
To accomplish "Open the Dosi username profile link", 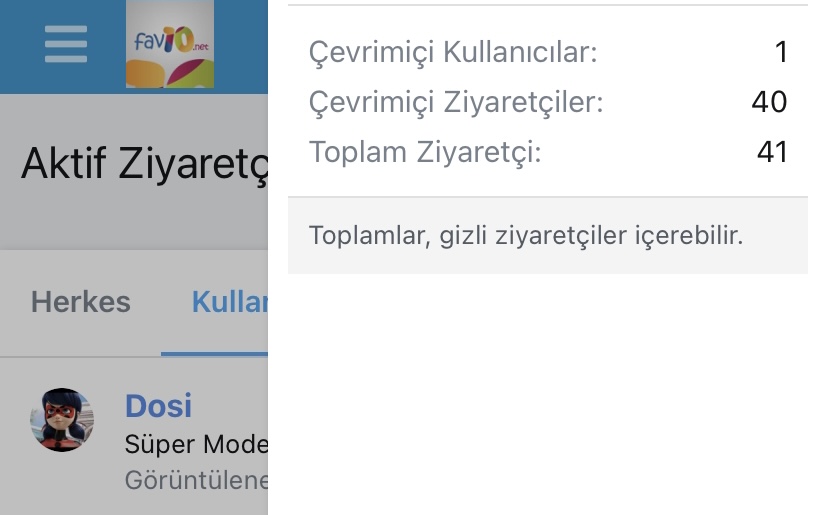I will coord(158,406).
